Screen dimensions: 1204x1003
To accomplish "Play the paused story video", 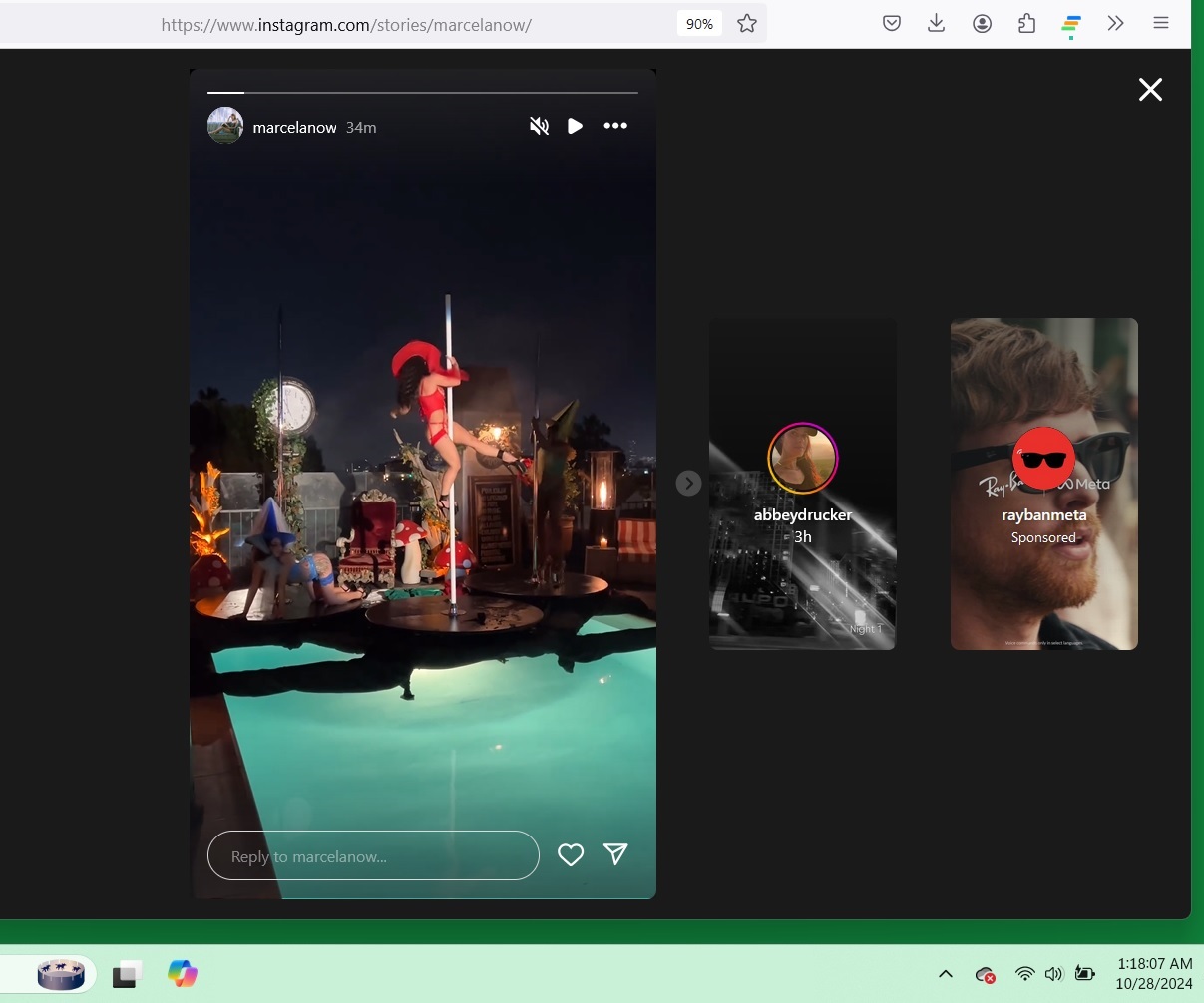I will [575, 126].
